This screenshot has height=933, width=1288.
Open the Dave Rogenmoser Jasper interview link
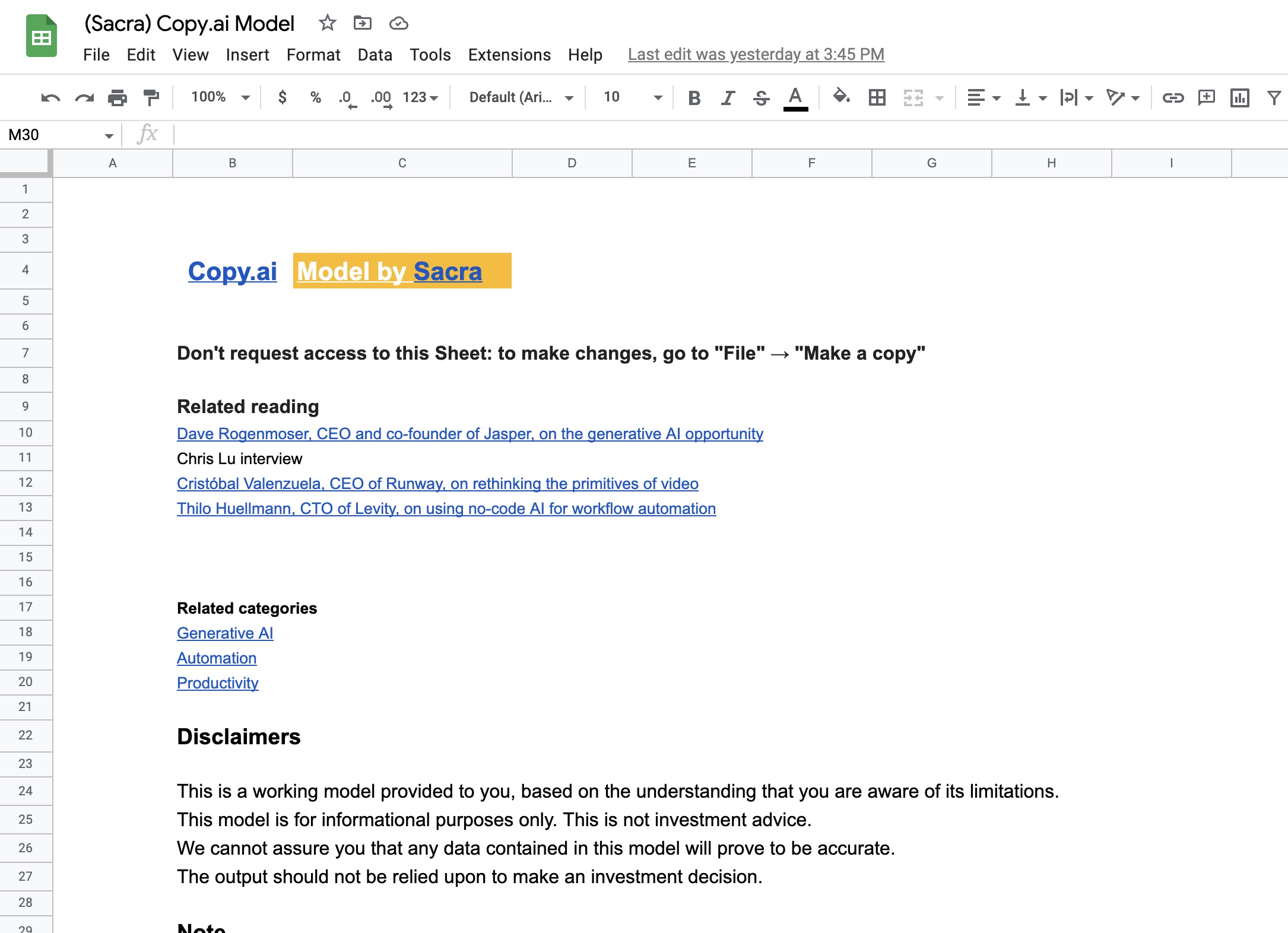[x=470, y=434]
